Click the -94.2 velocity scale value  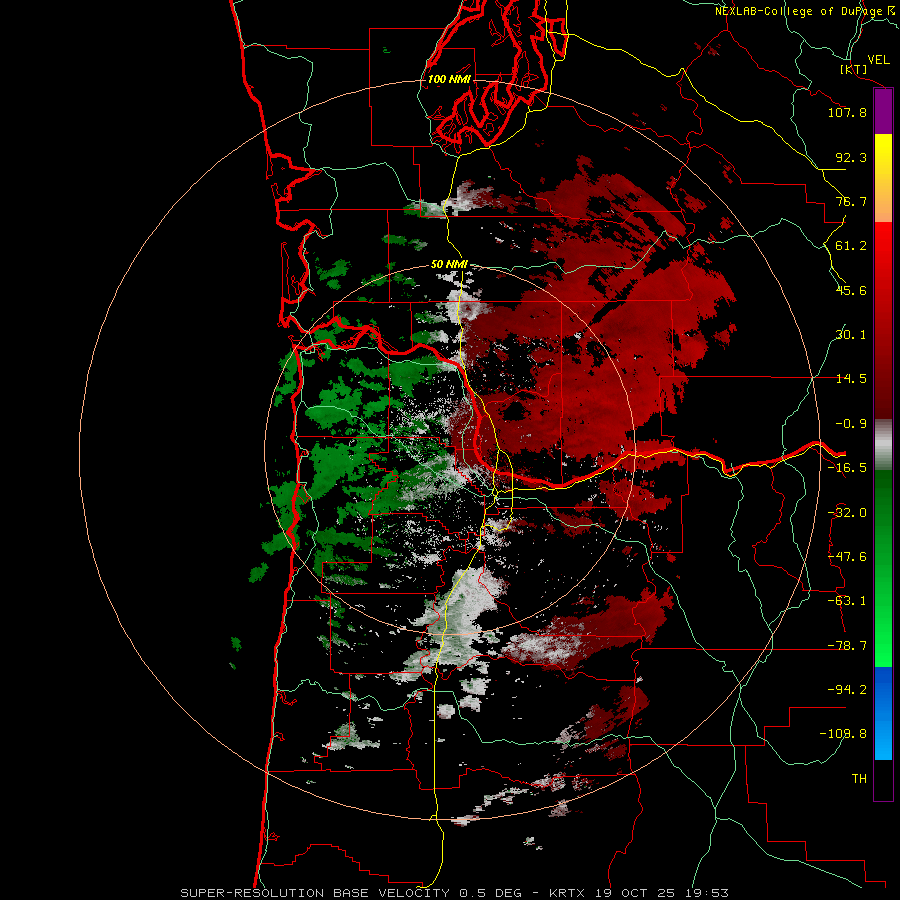coord(847,689)
